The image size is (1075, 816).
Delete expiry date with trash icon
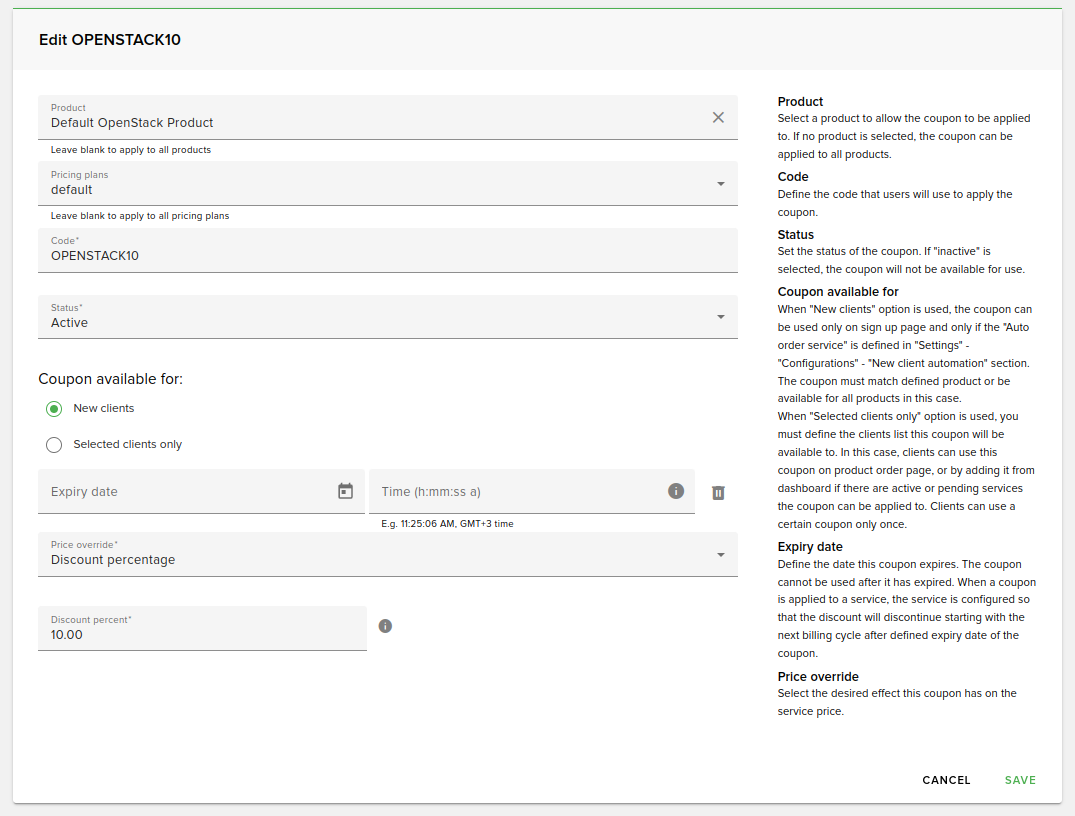(x=718, y=492)
